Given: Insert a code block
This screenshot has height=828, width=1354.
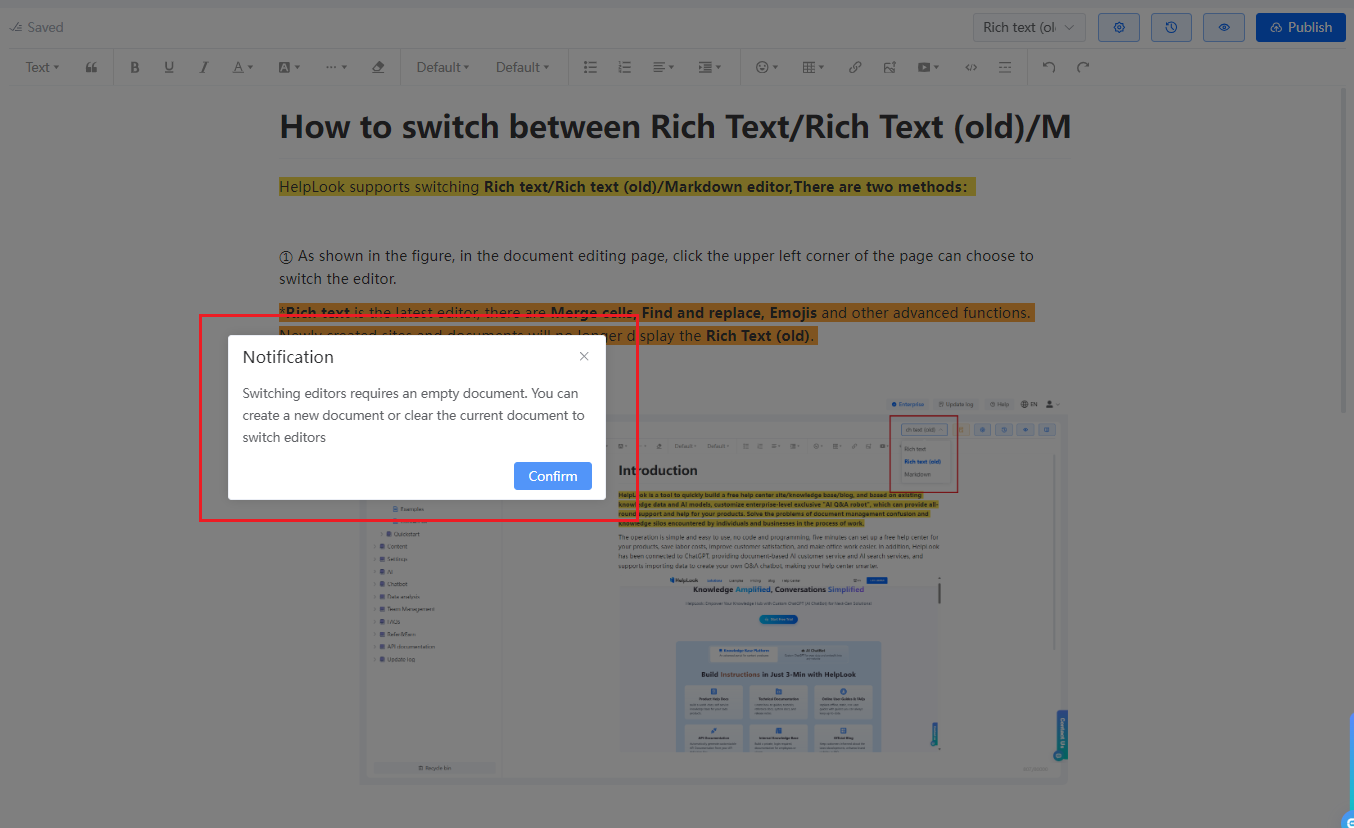Looking at the screenshot, I should click(x=971, y=67).
